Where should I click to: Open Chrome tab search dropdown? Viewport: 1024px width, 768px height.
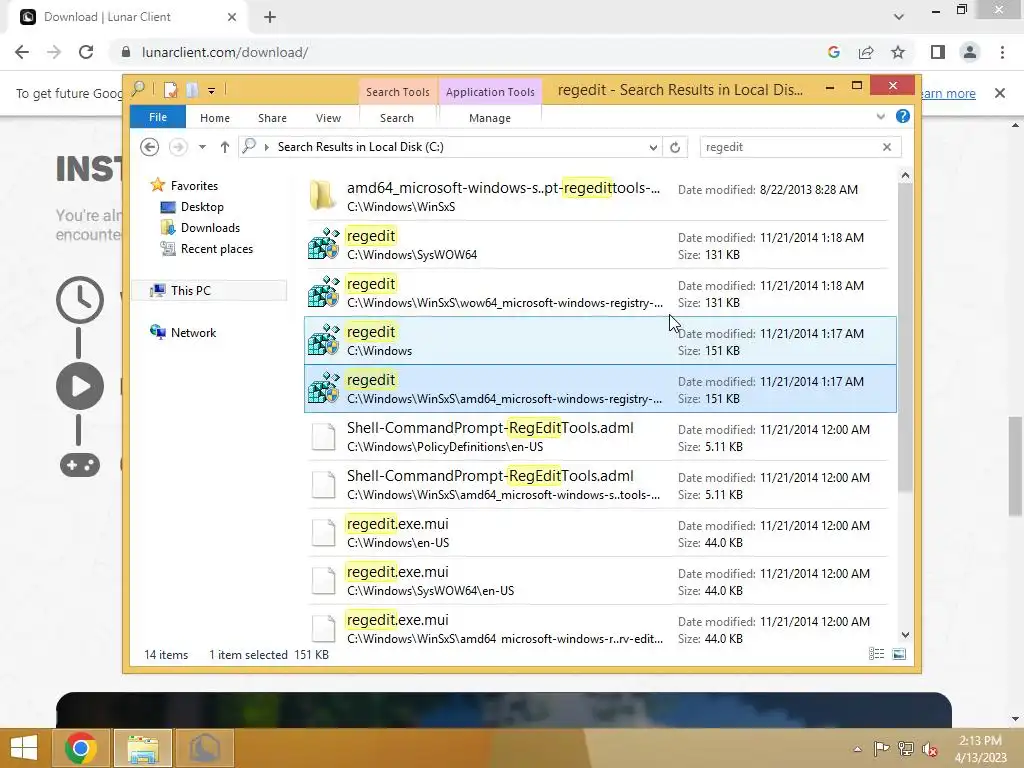(899, 17)
